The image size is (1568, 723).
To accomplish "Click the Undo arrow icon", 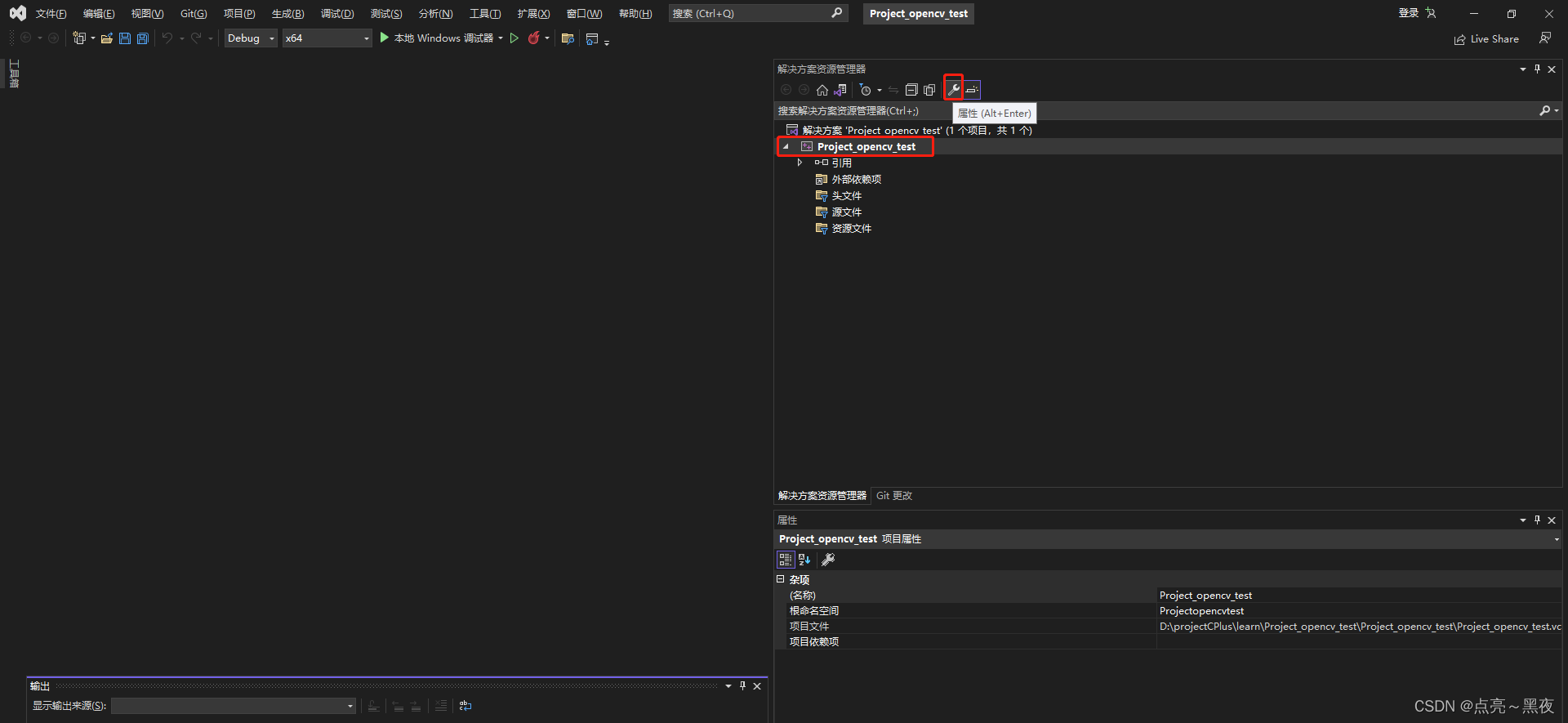I will [x=167, y=38].
